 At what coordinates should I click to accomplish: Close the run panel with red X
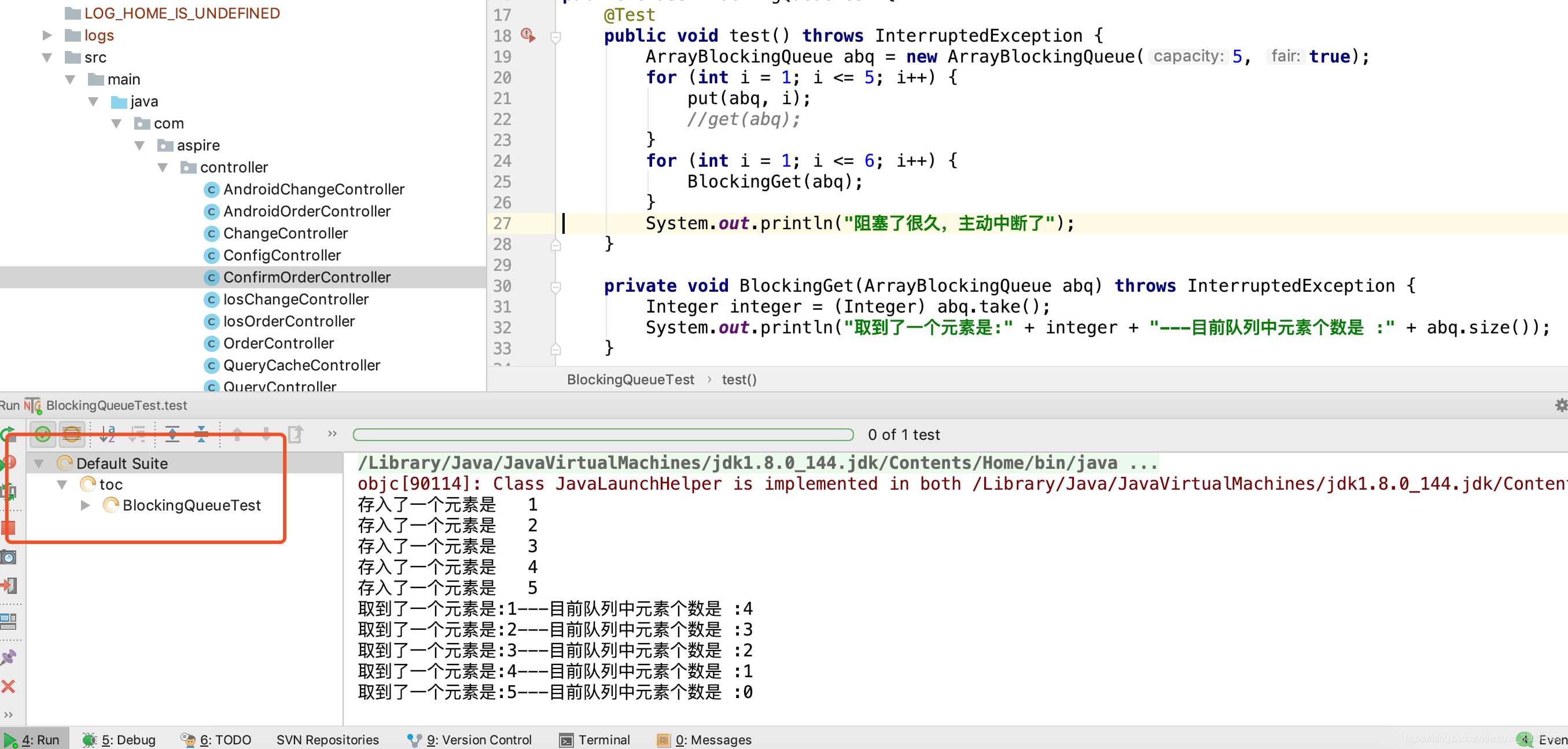pos(9,686)
